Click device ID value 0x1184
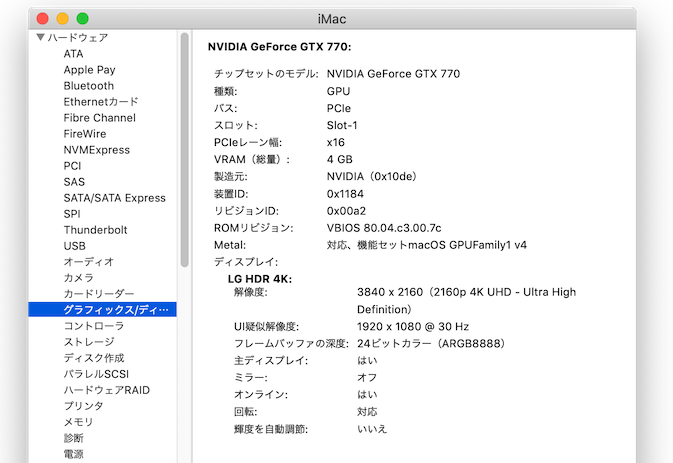The height and width of the screenshot is (463, 673). [345, 194]
